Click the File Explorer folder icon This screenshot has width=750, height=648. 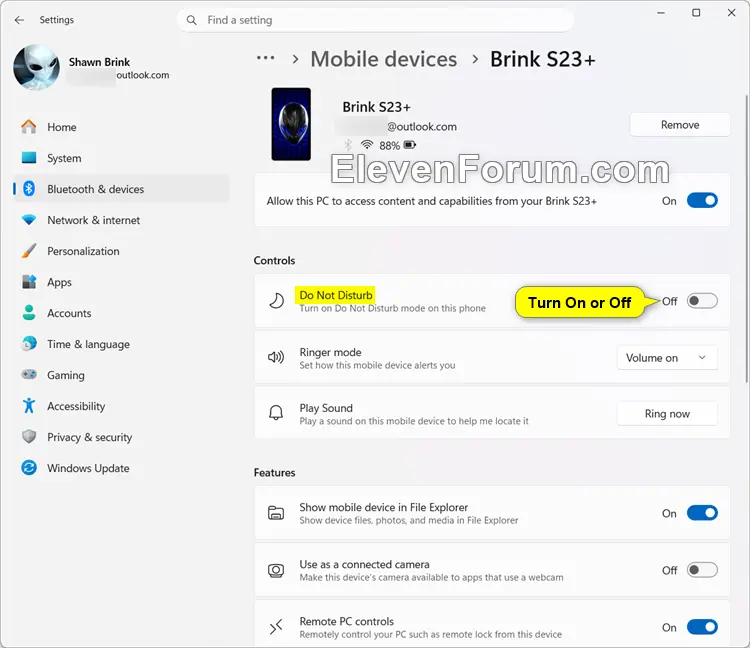point(276,513)
